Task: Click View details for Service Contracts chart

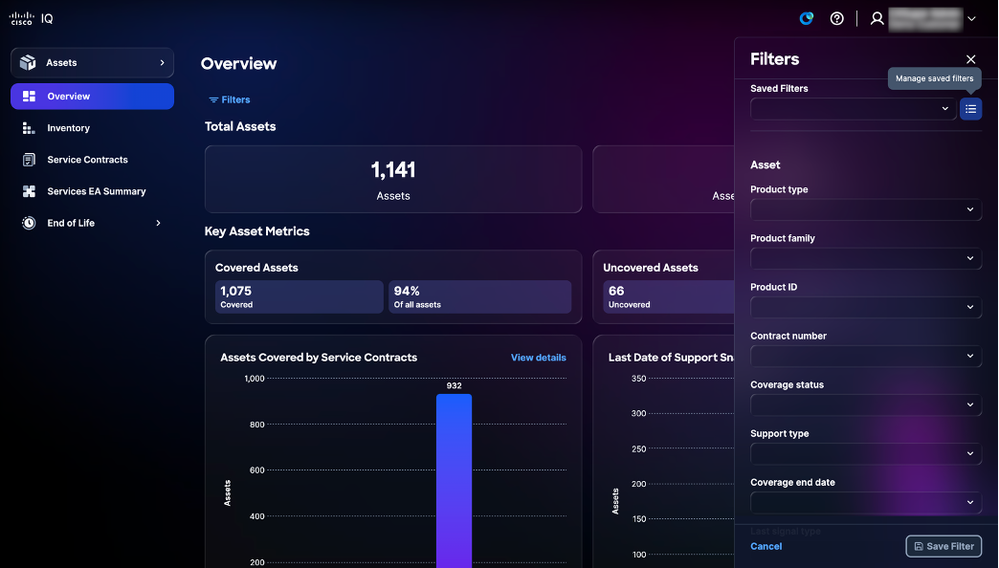Action: 538,358
